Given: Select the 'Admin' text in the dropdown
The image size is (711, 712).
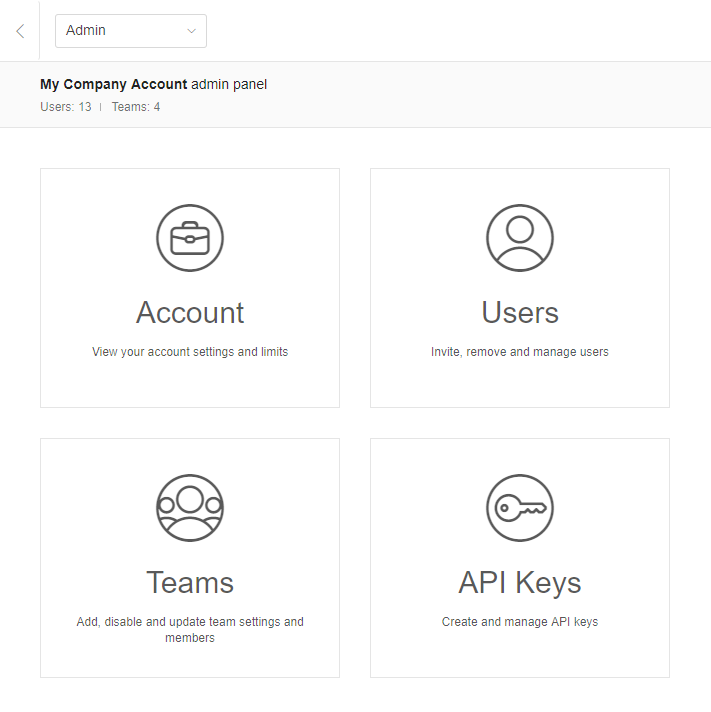Looking at the screenshot, I should tap(86, 31).
